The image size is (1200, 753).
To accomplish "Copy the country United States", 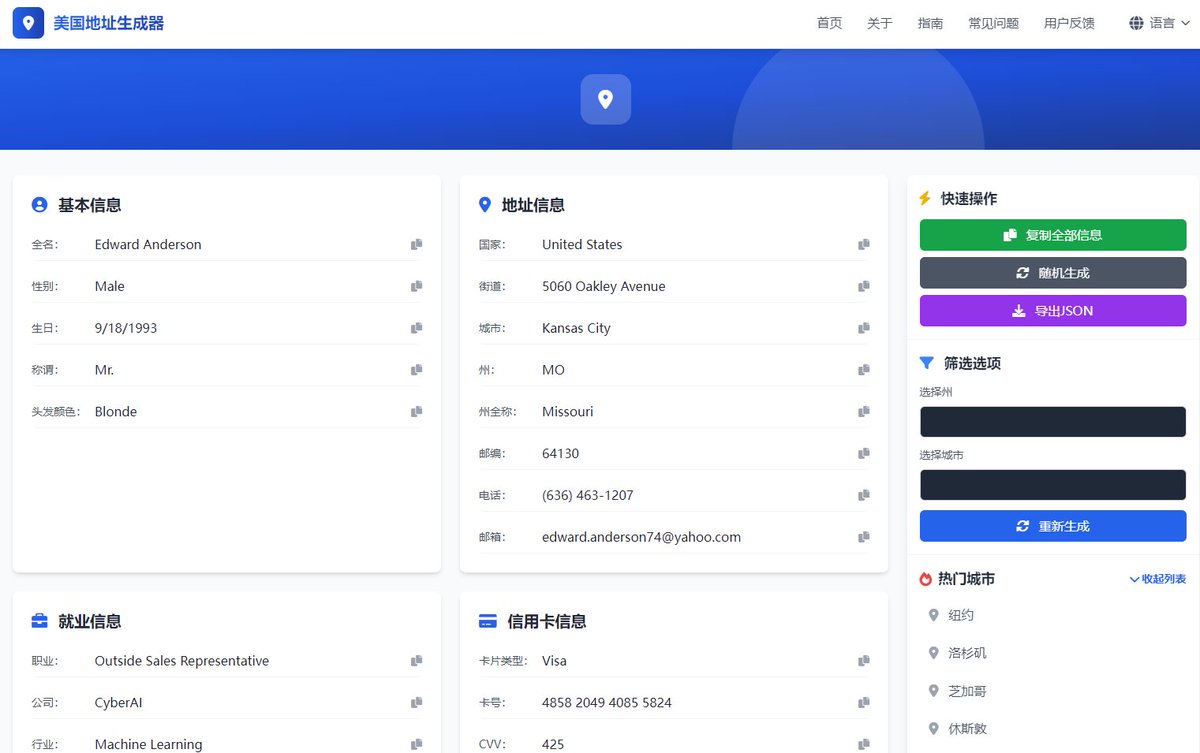I will (x=864, y=244).
